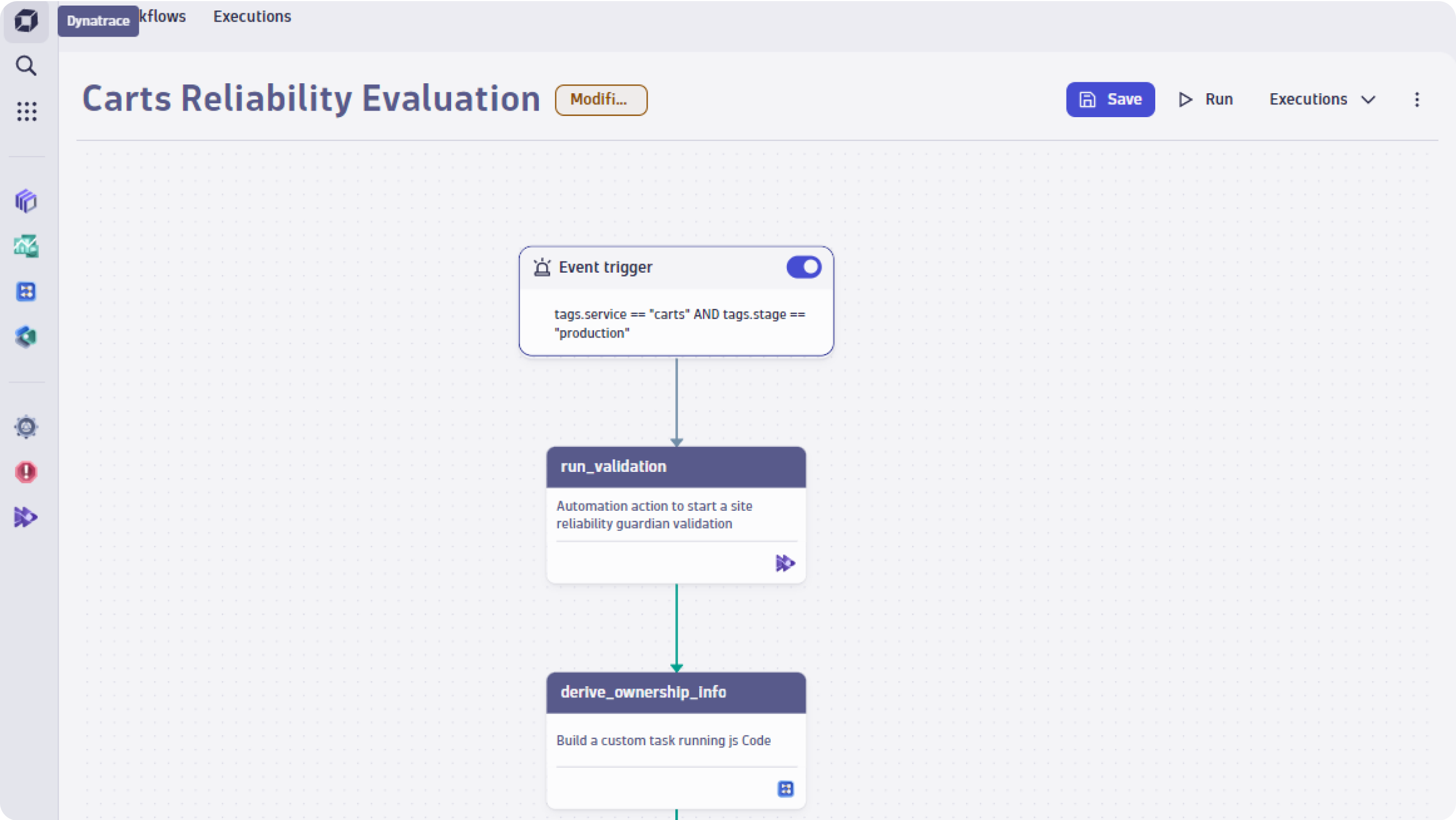Select the run_validation task node
Image resolution: width=1456 pixels, height=820 pixels.
click(x=675, y=467)
